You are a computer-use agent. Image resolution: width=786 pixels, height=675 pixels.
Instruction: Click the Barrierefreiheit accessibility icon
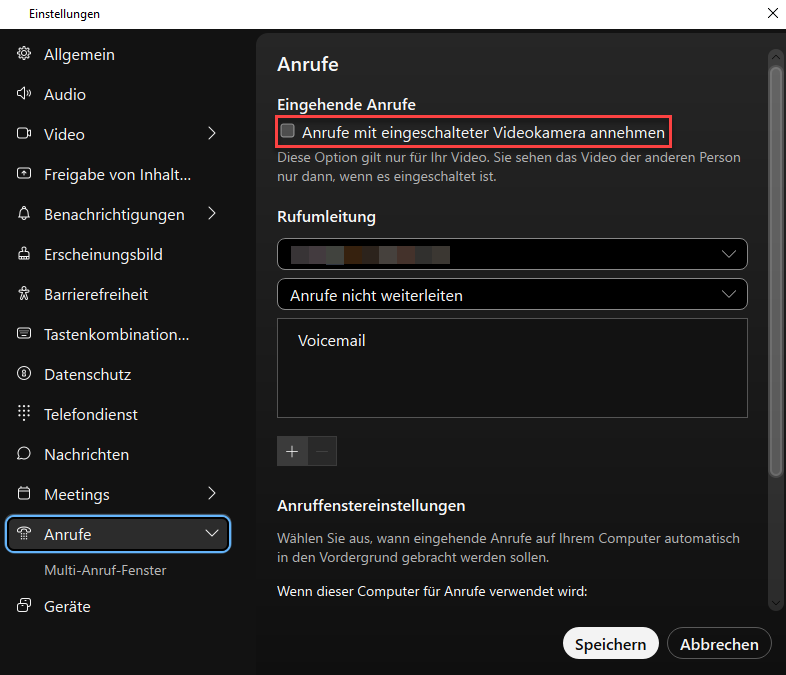click(x=25, y=294)
